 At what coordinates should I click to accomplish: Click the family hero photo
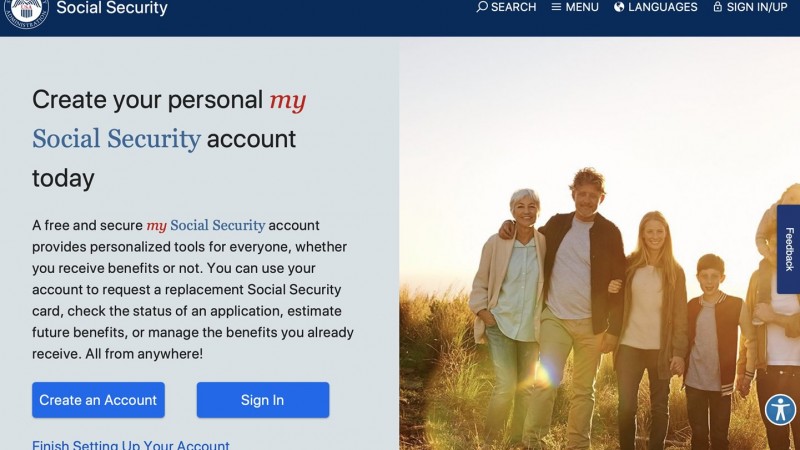(599, 243)
